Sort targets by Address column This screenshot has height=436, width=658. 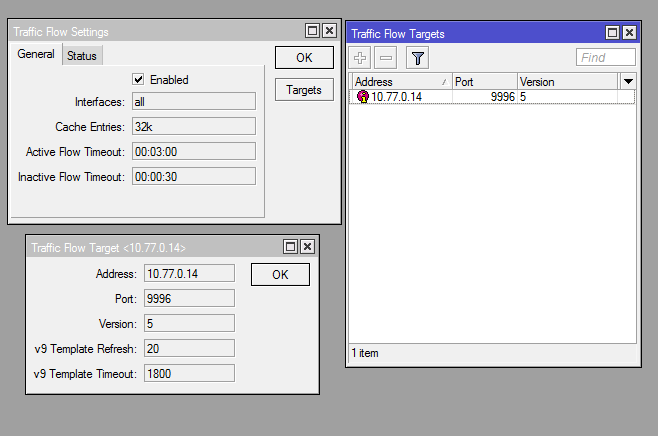[x=401, y=82]
